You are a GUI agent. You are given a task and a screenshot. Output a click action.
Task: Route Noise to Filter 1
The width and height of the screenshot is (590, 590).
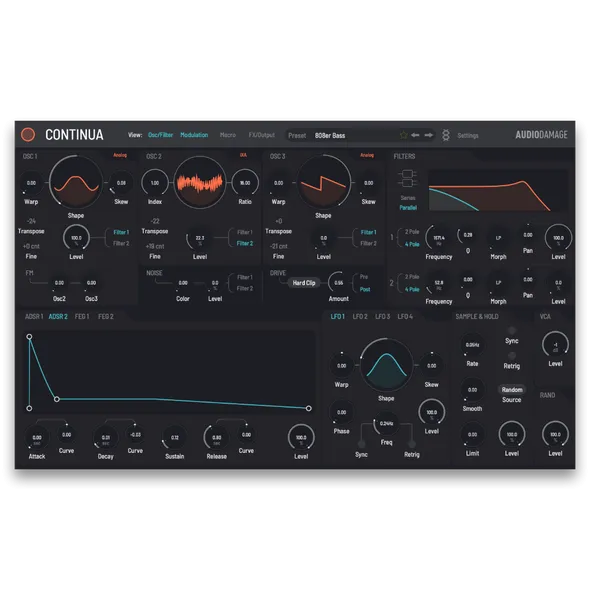[245, 277]
